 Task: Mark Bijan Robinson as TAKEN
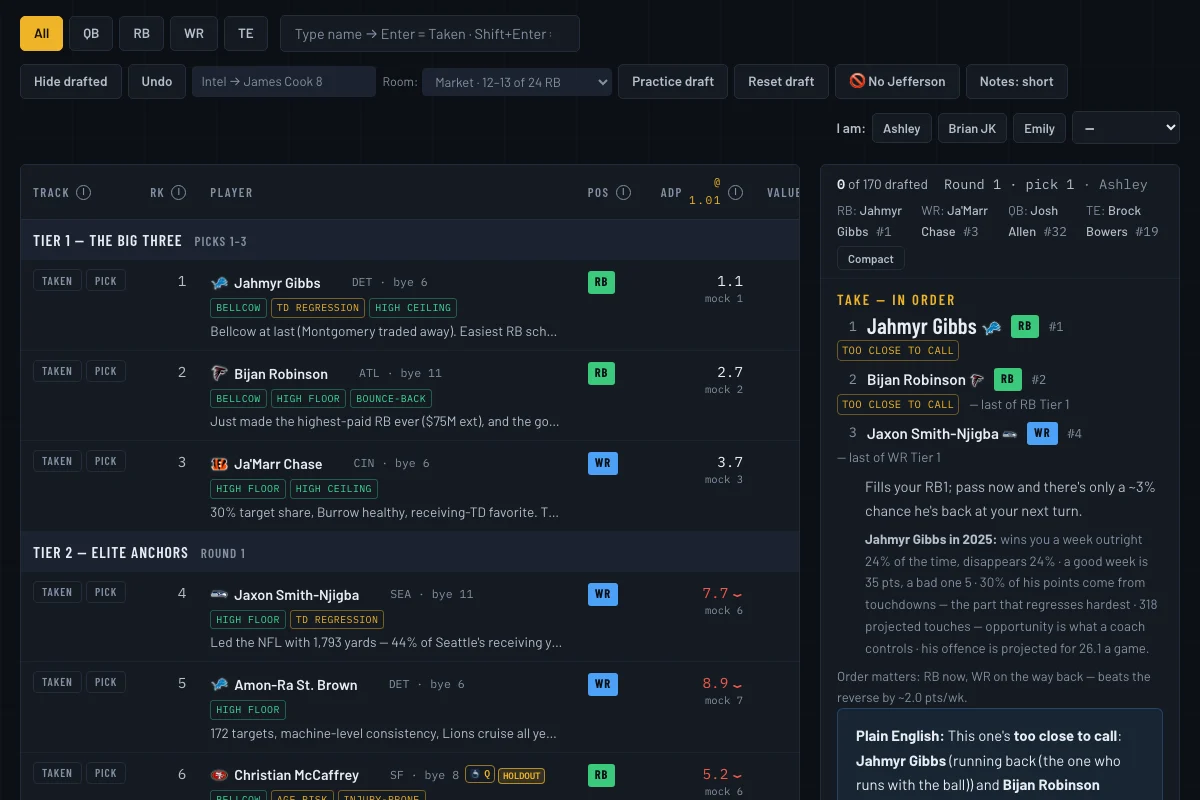(x=57, y=371)
